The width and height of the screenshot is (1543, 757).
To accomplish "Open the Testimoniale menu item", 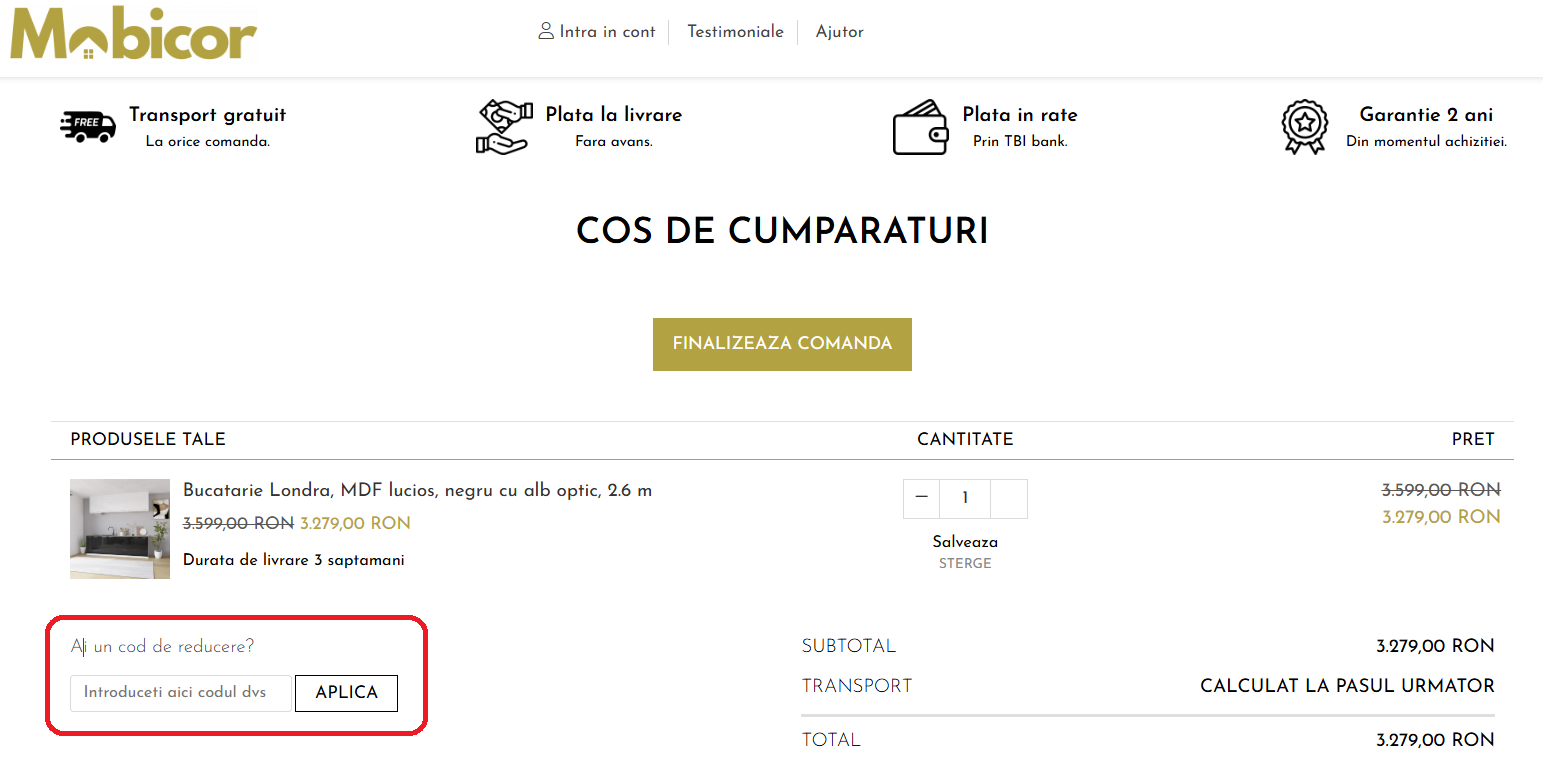I will pyautogui.click(x=735, y=32).
